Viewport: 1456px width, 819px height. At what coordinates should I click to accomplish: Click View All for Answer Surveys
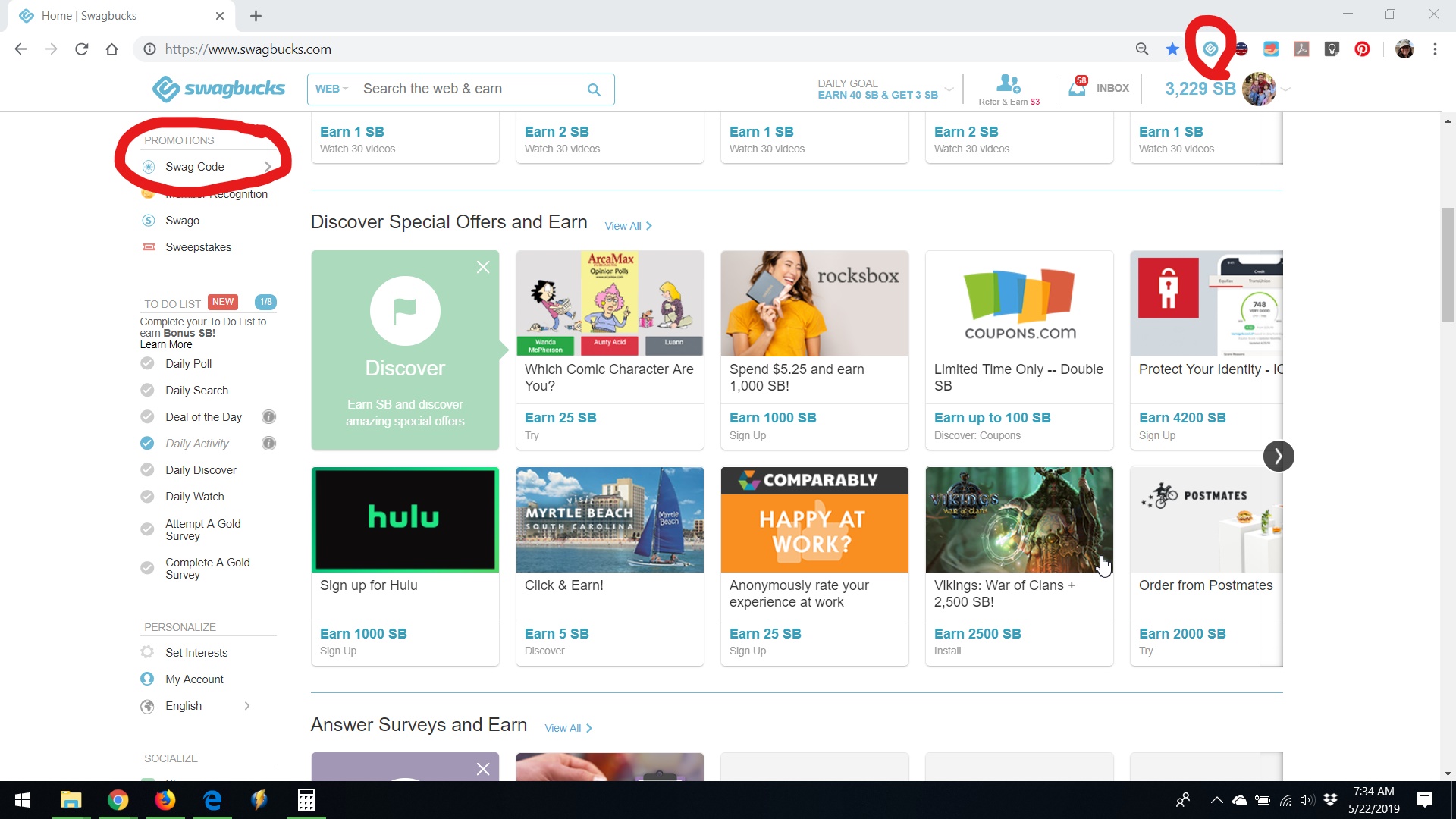coord(568,728)
